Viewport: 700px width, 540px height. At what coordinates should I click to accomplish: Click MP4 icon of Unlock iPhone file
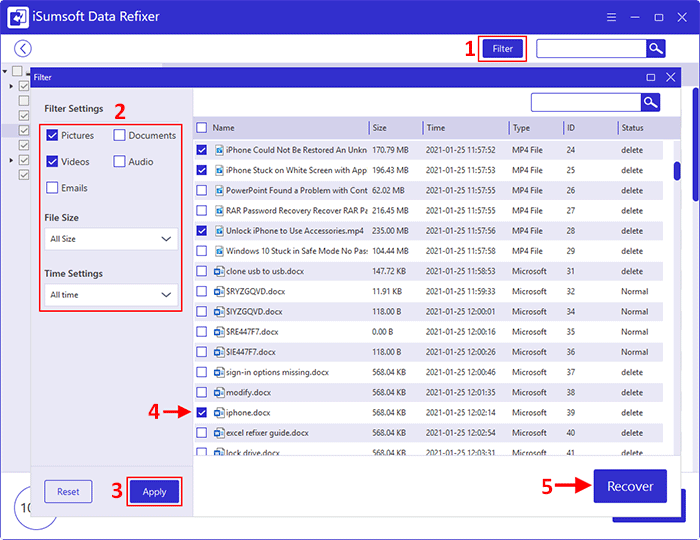(219, 231)
